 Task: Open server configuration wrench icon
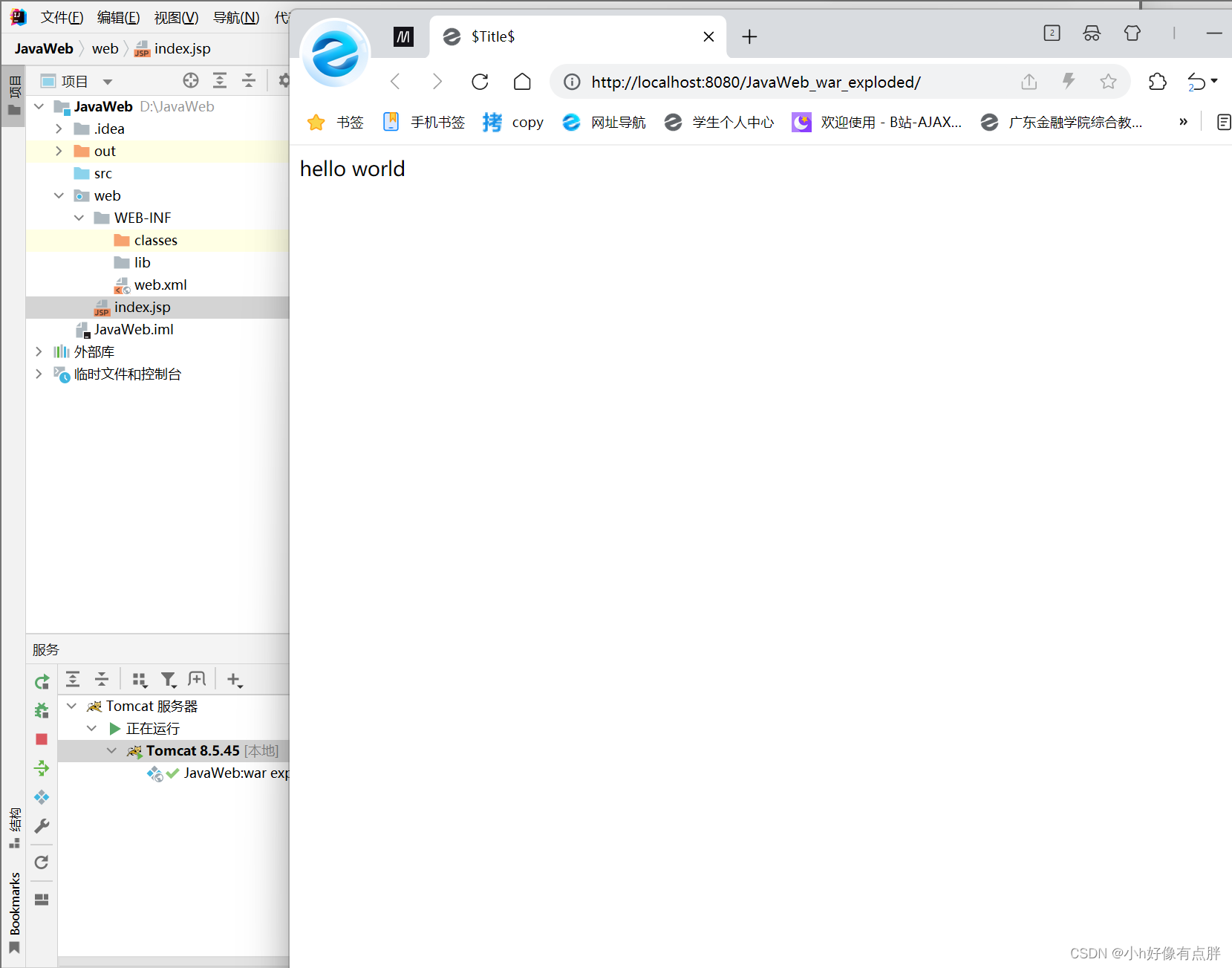[42, 826]
